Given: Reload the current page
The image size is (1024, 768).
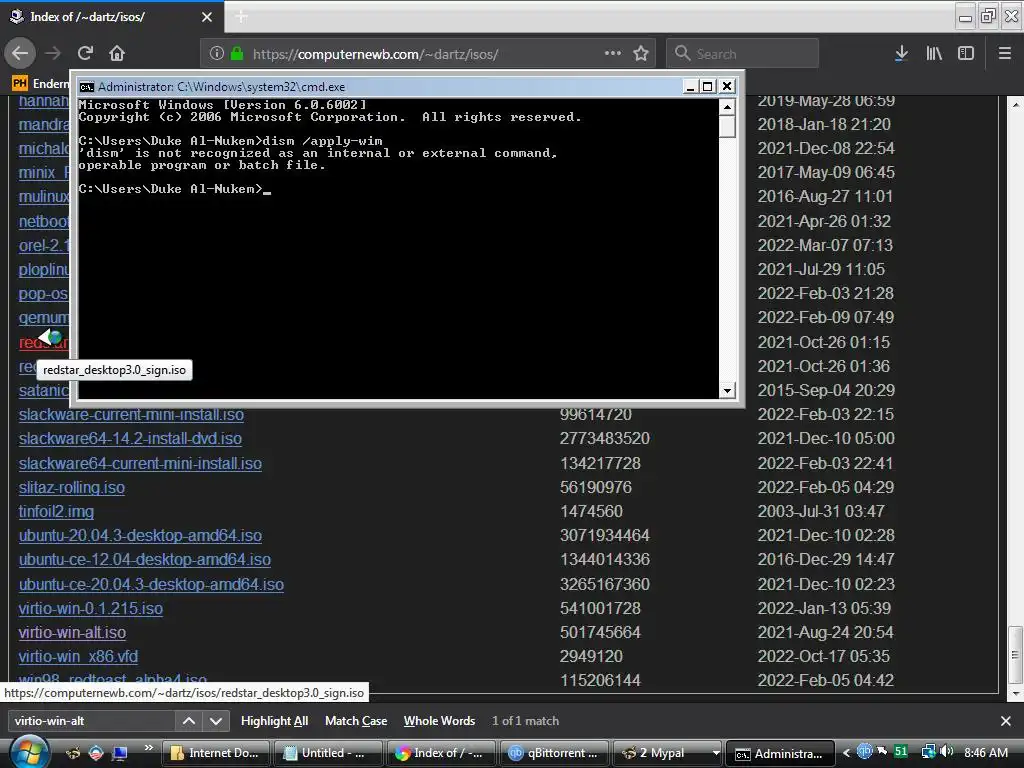Looking at the screenshot, I should coord(85,53).
